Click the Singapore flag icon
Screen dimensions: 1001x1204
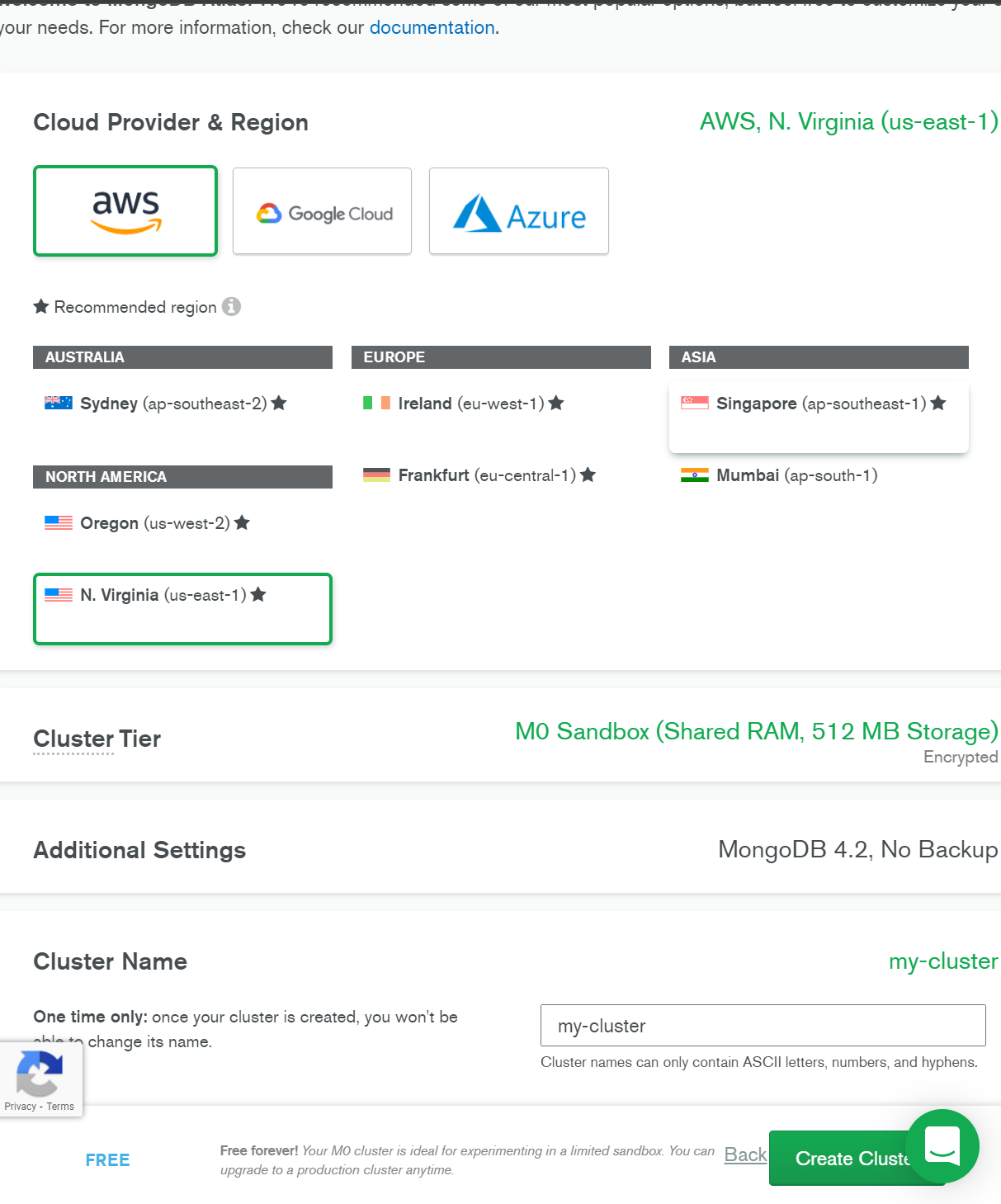[x=695, y=403]
